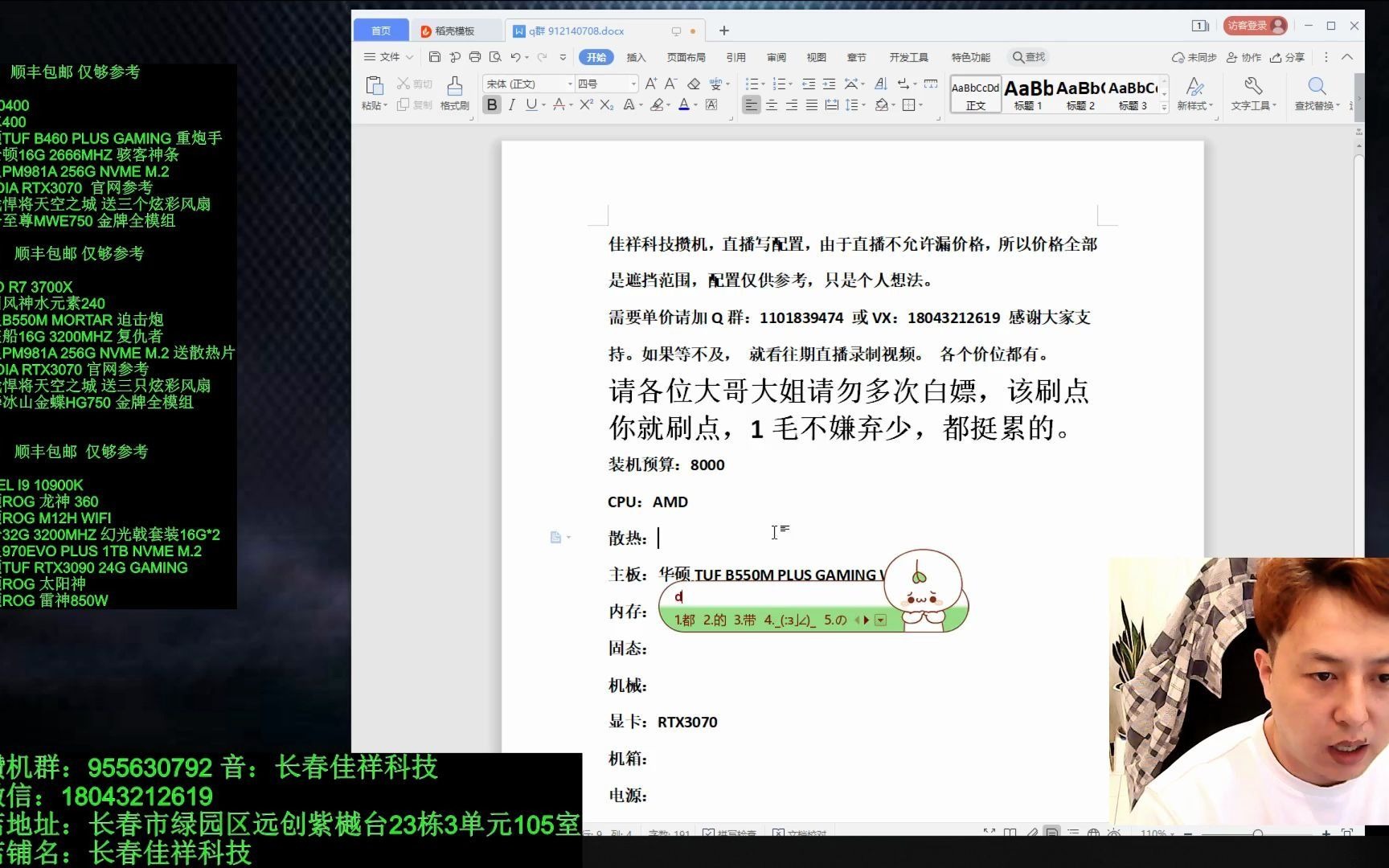Image resolution: width=1389 pixels, height=868 pixels.
Task: Toggle Italic formatting
Action: tap(511, 104)
